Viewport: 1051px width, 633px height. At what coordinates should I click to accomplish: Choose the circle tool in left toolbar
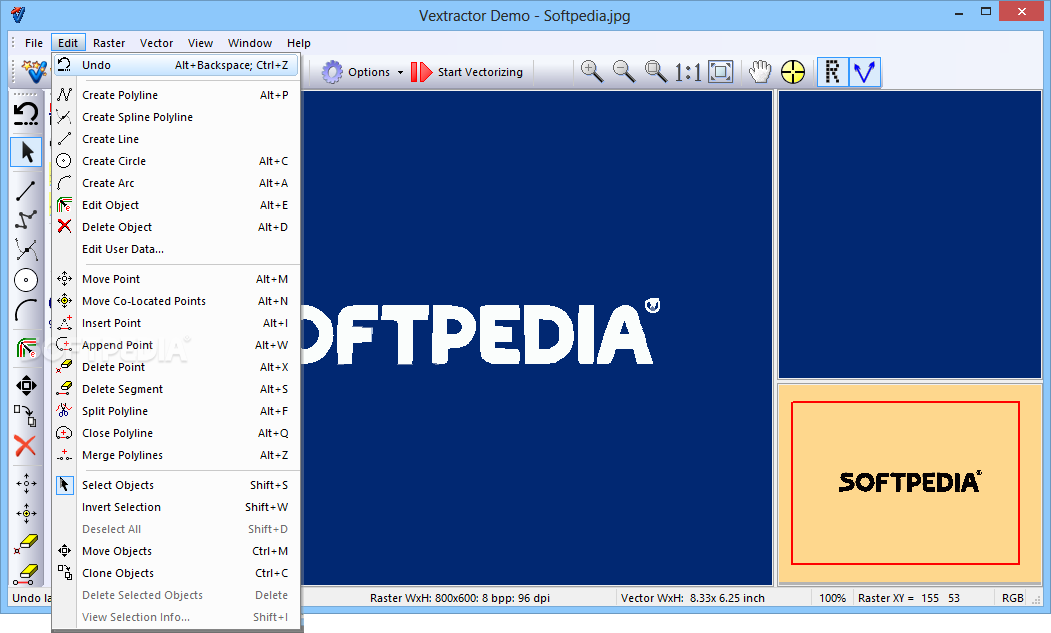point(26,280)
